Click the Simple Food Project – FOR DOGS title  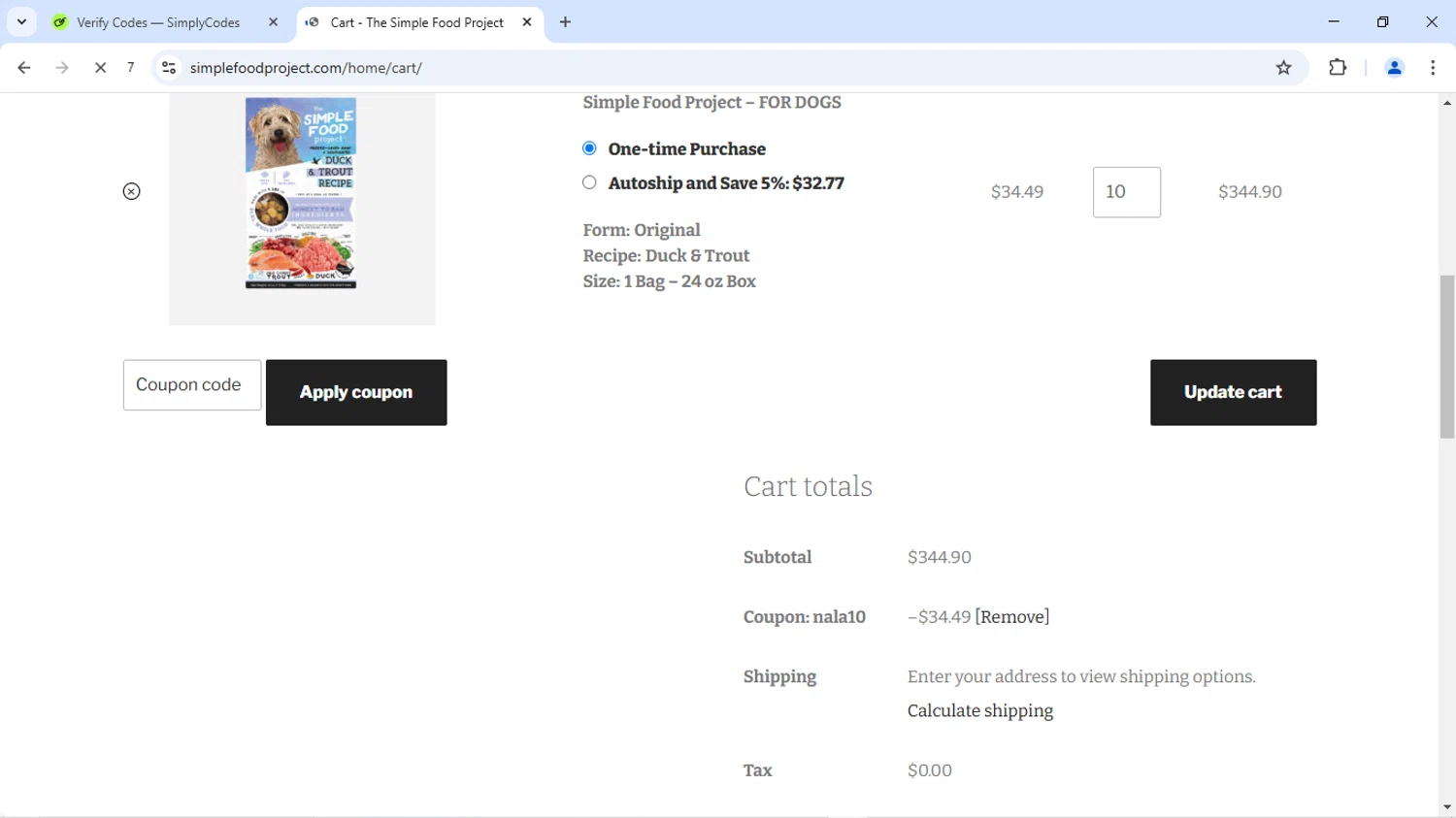tap(711, 103)
